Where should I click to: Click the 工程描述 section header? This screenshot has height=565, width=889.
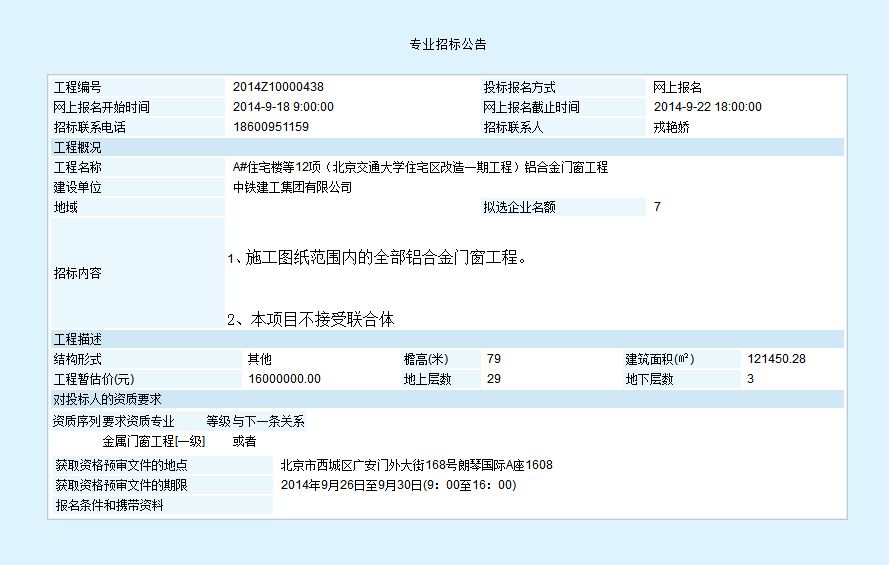tap(77, 339)
